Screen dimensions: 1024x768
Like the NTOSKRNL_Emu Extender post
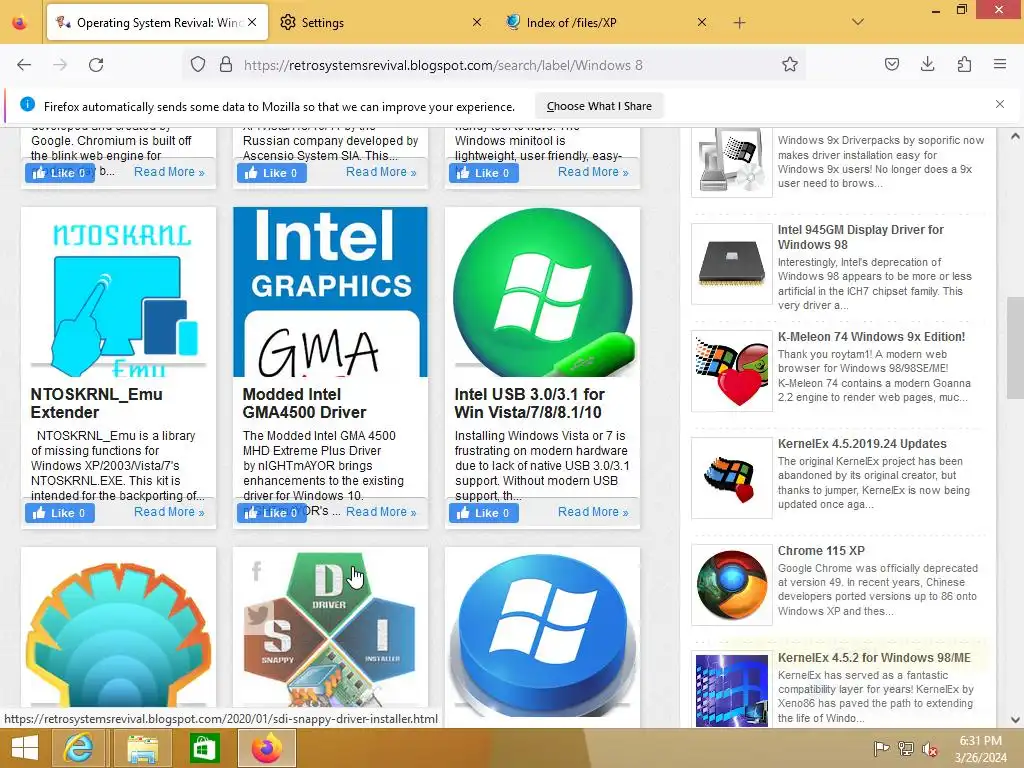click(60, 513)
